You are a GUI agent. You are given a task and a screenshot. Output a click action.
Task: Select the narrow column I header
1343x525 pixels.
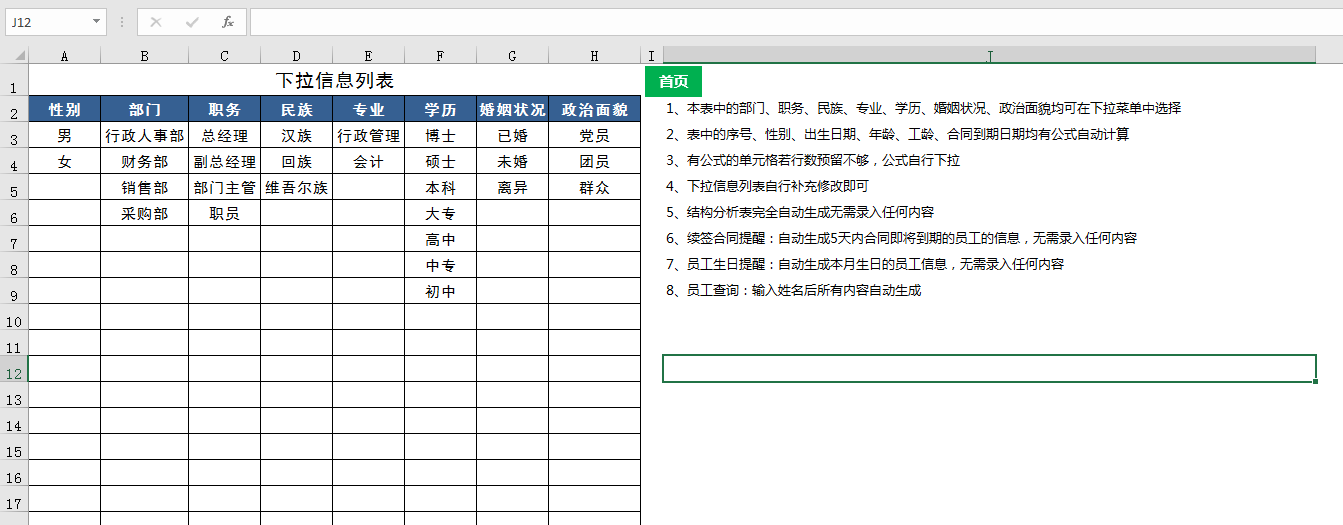click(x=652, y=56)
